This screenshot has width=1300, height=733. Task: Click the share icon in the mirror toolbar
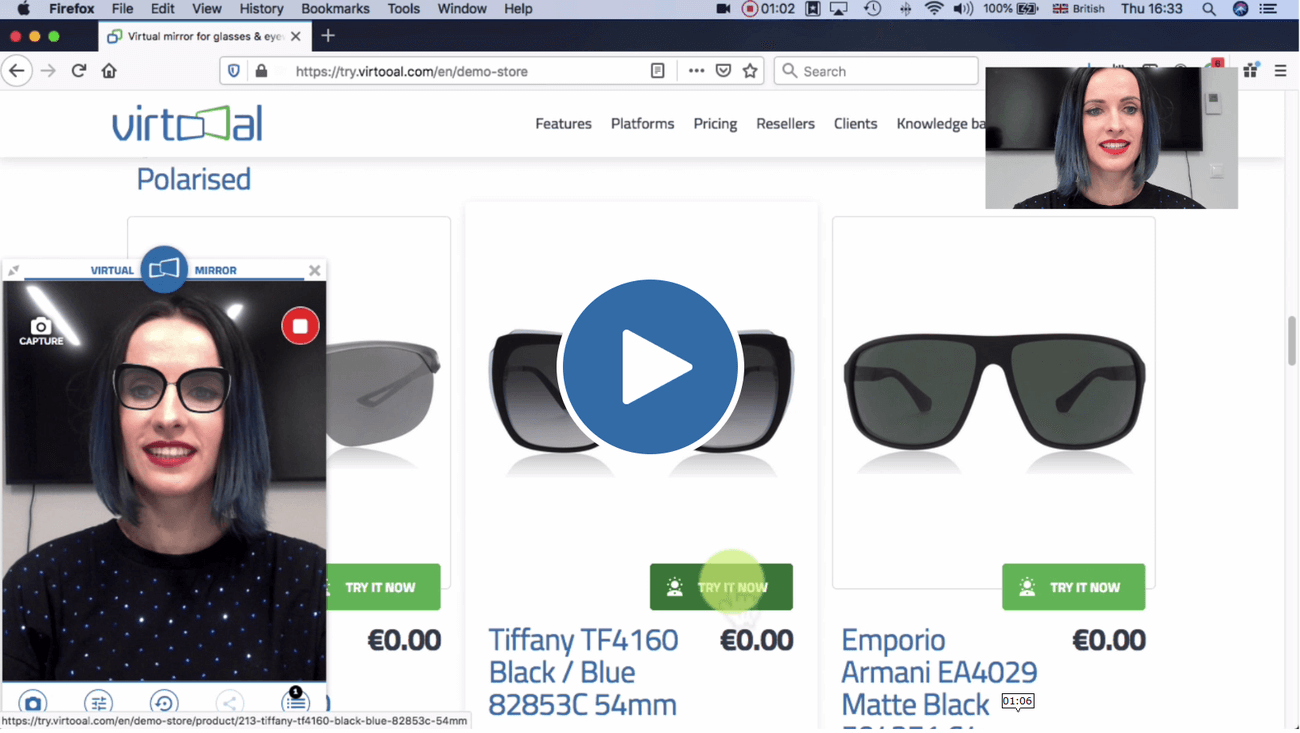229,703
